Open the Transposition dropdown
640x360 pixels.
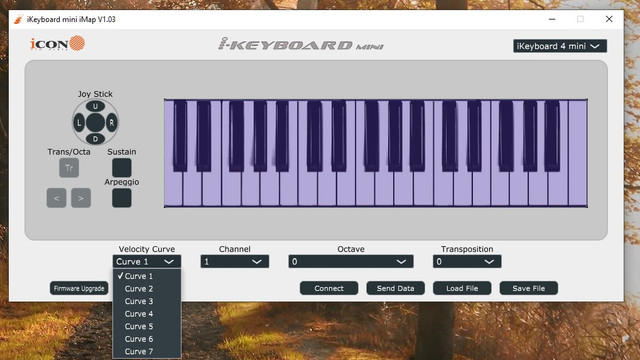pos(467,262)
